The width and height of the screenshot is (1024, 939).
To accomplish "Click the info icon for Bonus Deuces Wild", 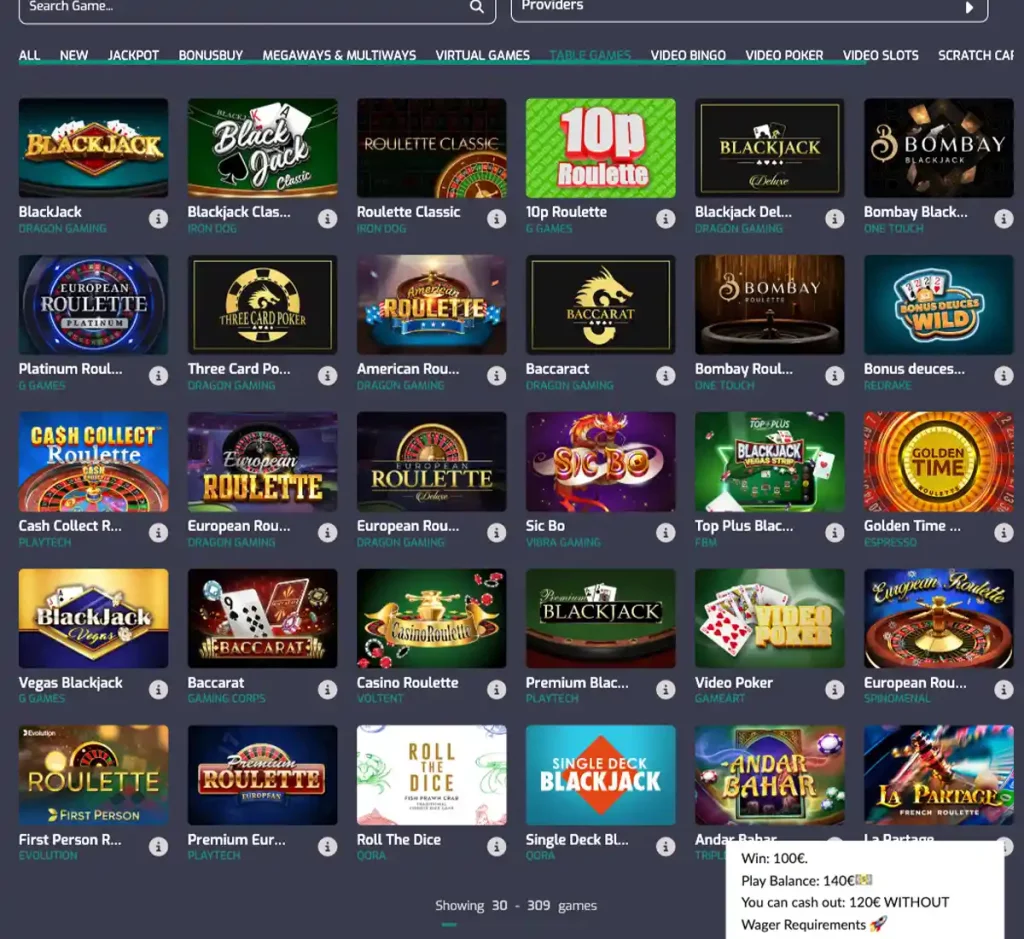I will pyautogui.click(x=1004, y=375).
